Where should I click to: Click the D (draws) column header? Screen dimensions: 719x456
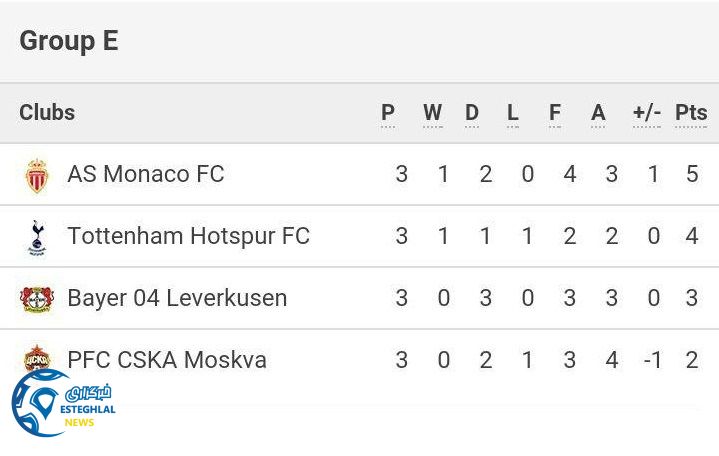[472, 113]
